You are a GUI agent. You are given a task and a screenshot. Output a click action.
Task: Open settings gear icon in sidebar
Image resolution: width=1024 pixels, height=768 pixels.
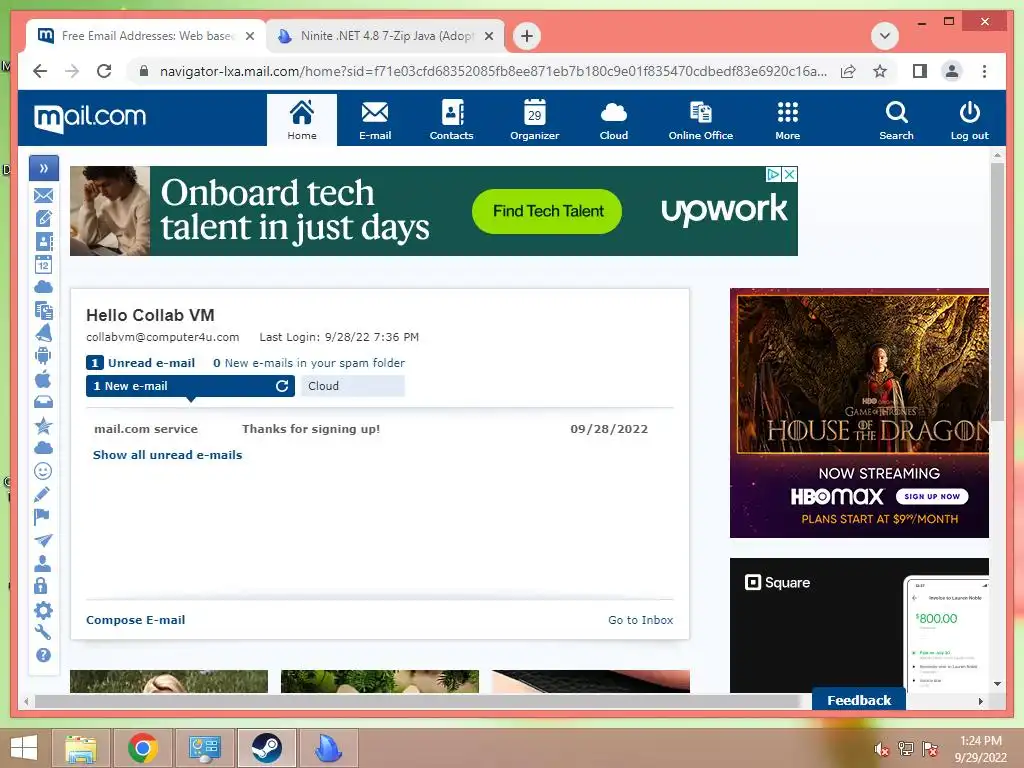point(43,610)
